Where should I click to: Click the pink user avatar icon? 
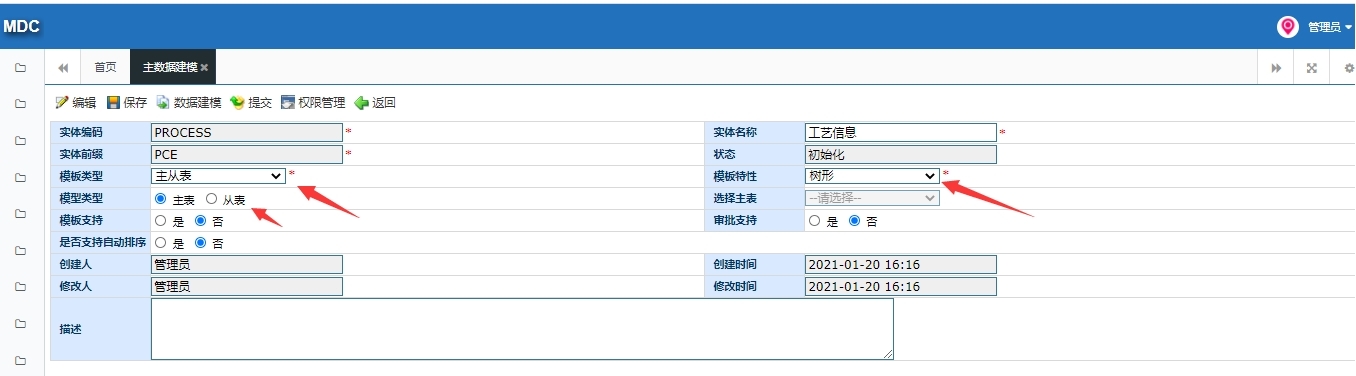pos(1288,27)
